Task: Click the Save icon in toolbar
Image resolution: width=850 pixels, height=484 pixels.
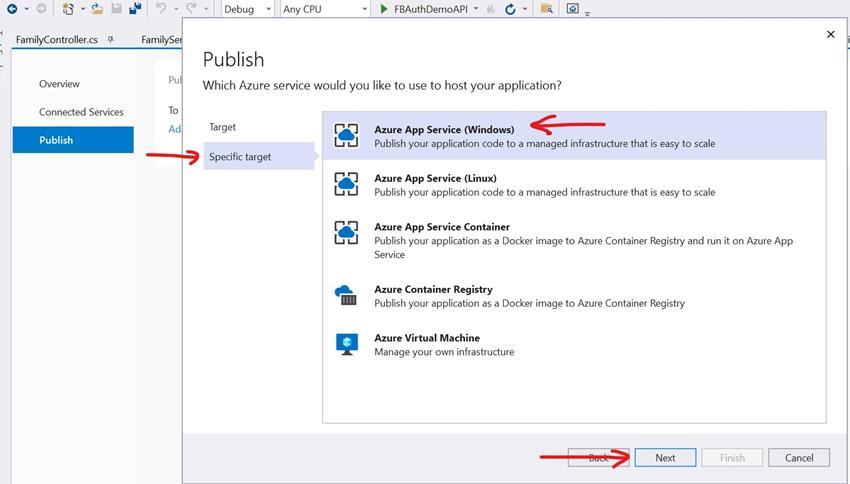Action: tap(116, 9)
